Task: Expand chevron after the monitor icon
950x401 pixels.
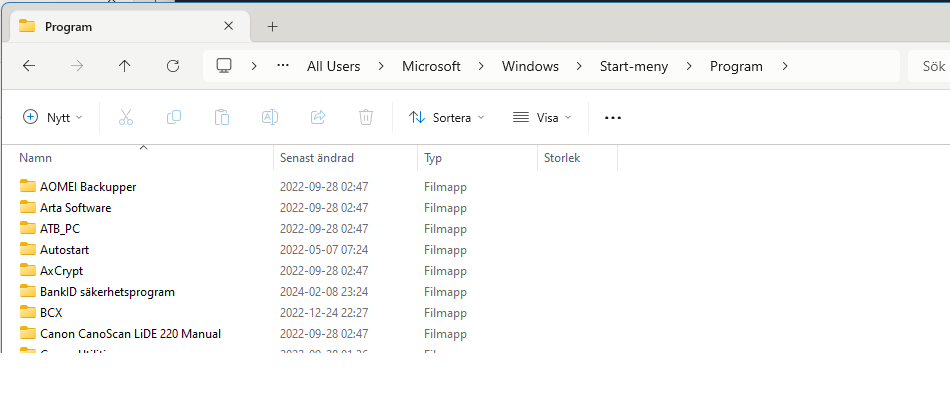Action: coord(254,67)
